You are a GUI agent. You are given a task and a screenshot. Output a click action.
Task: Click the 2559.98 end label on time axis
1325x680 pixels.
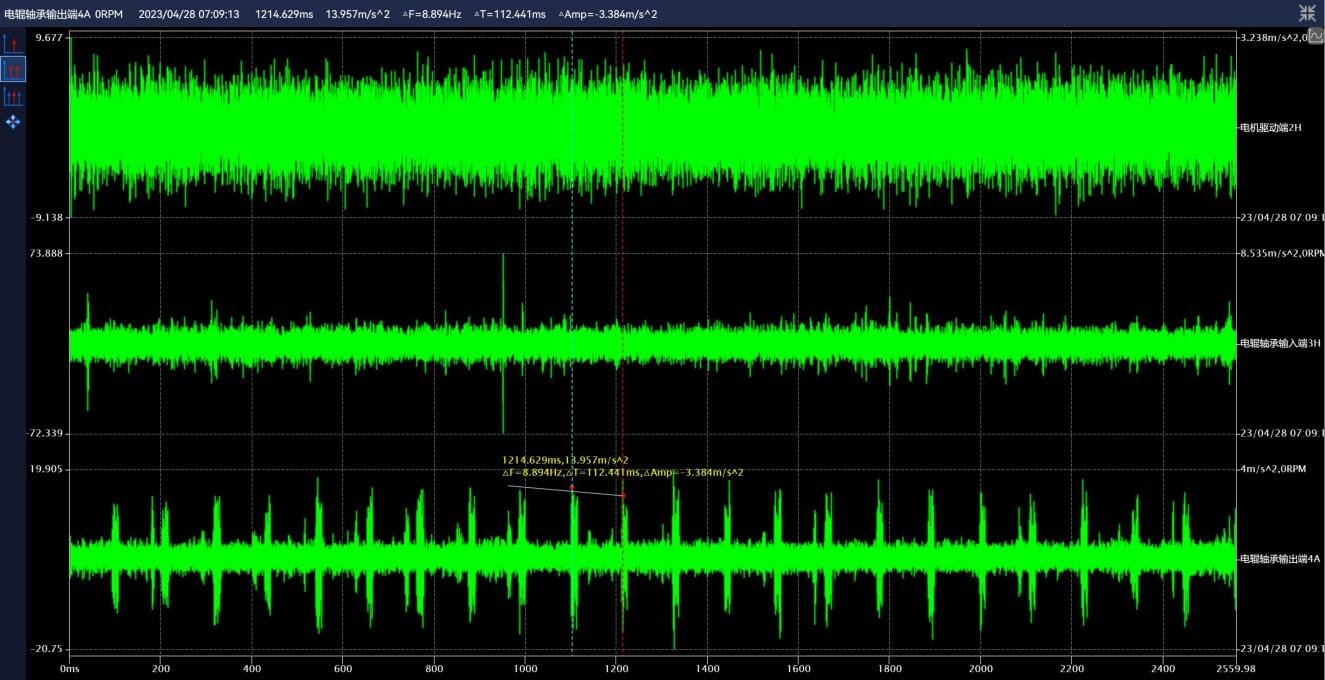click(x=1236, y=668)
